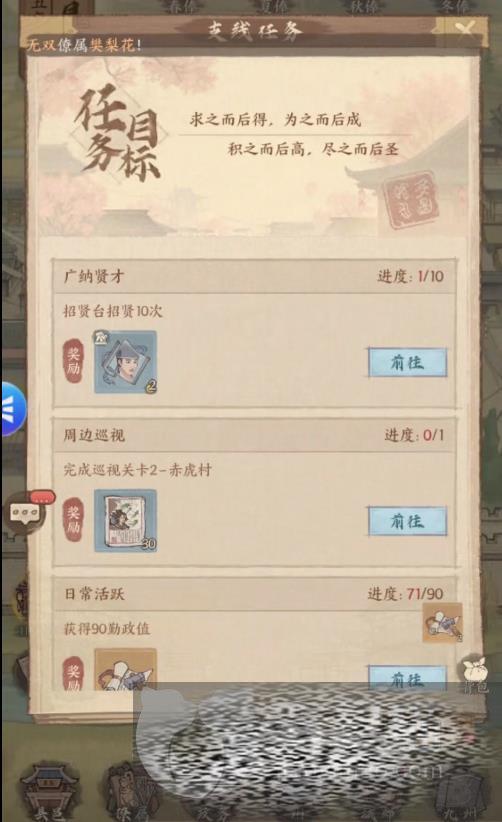Open the 背包 bag icon
Image resolution: width=502 pixels, height=822 pixels.
475,675
